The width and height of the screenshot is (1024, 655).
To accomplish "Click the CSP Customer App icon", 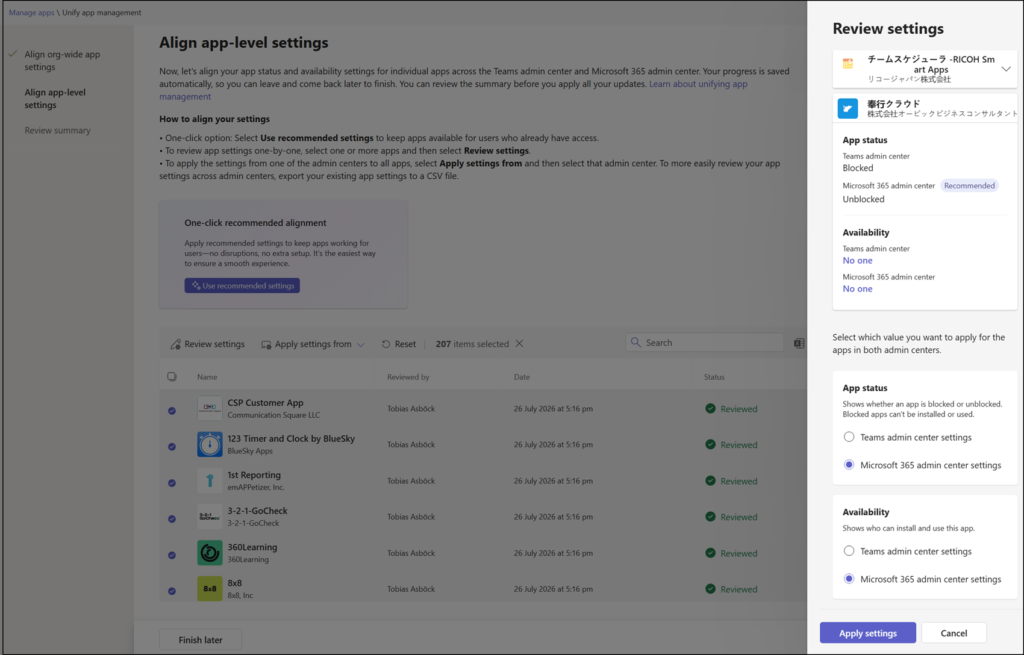I will click(x=210, y=408).
